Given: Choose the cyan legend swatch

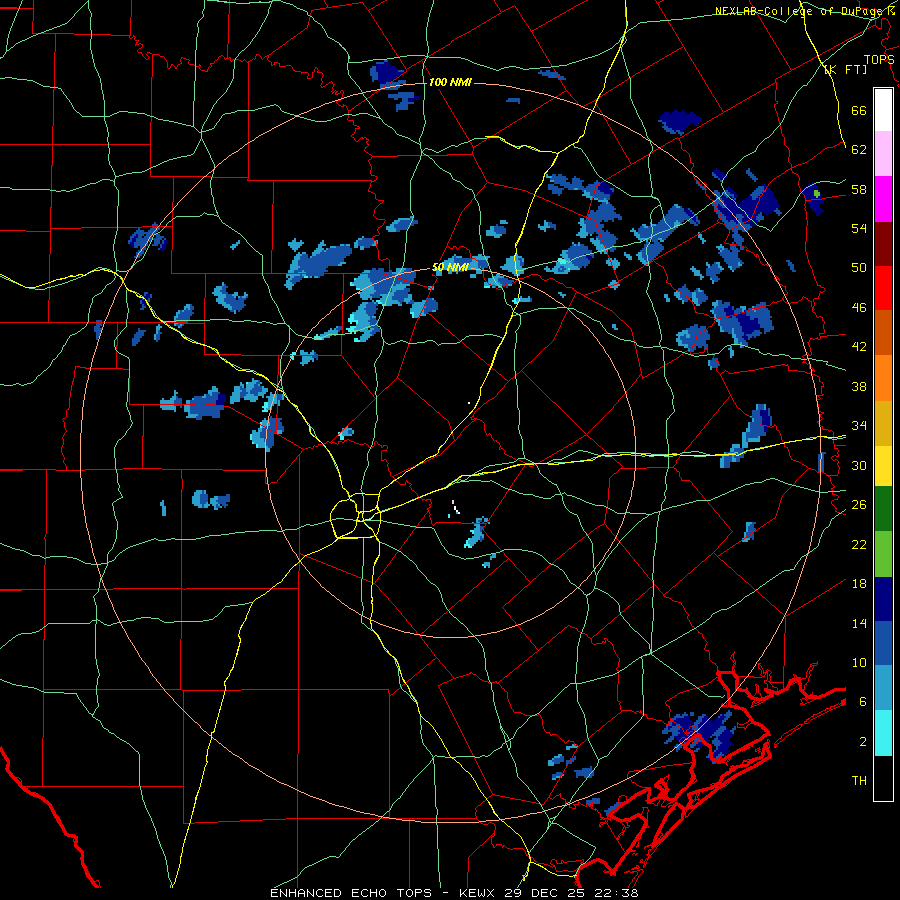Looking at the screenshot, I should [883, 733].
